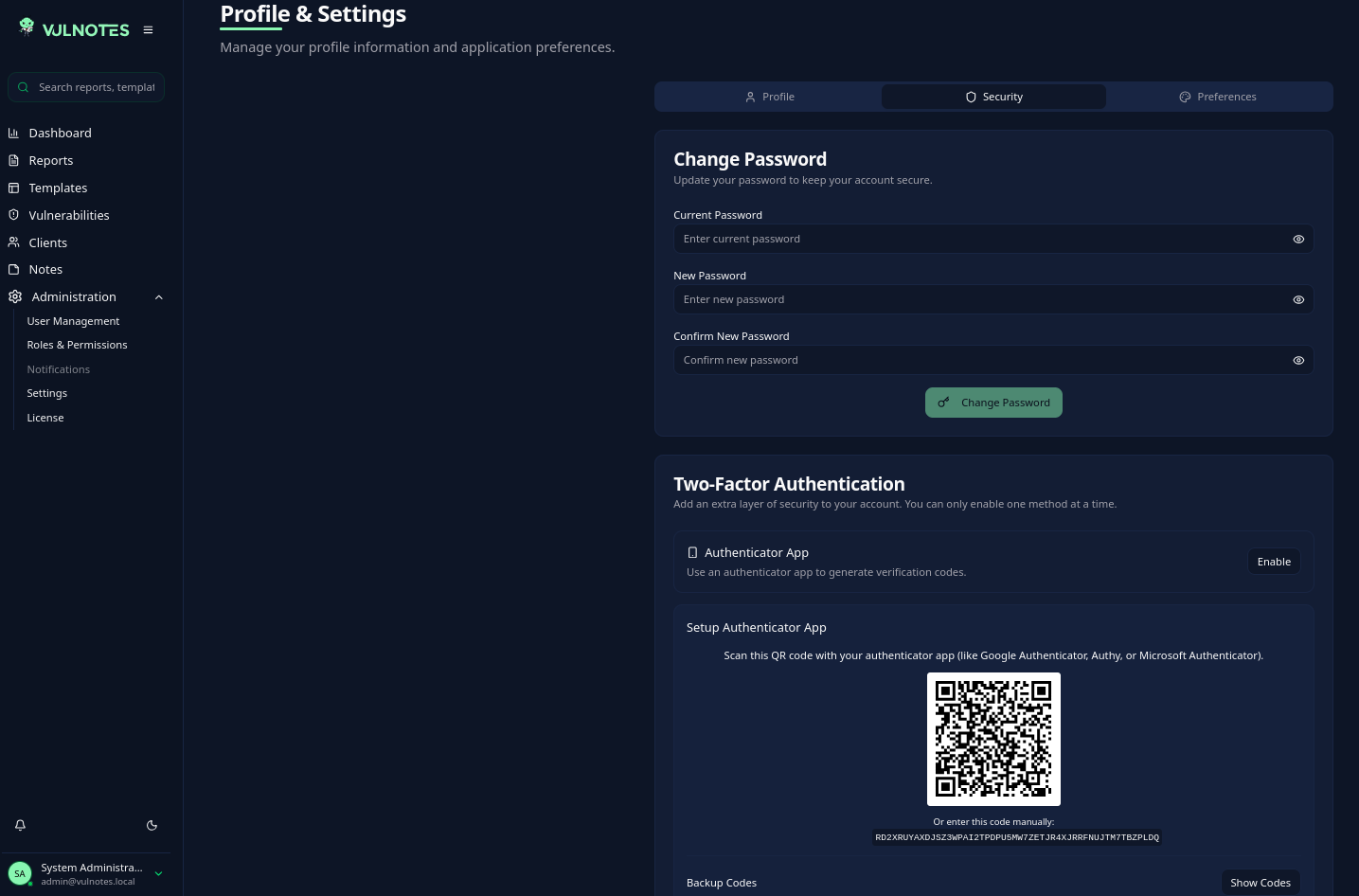Click the Vulnerabilities shield icon
Image resolution: width=1359 pixels, height=896 pixels.
point(14,215)
